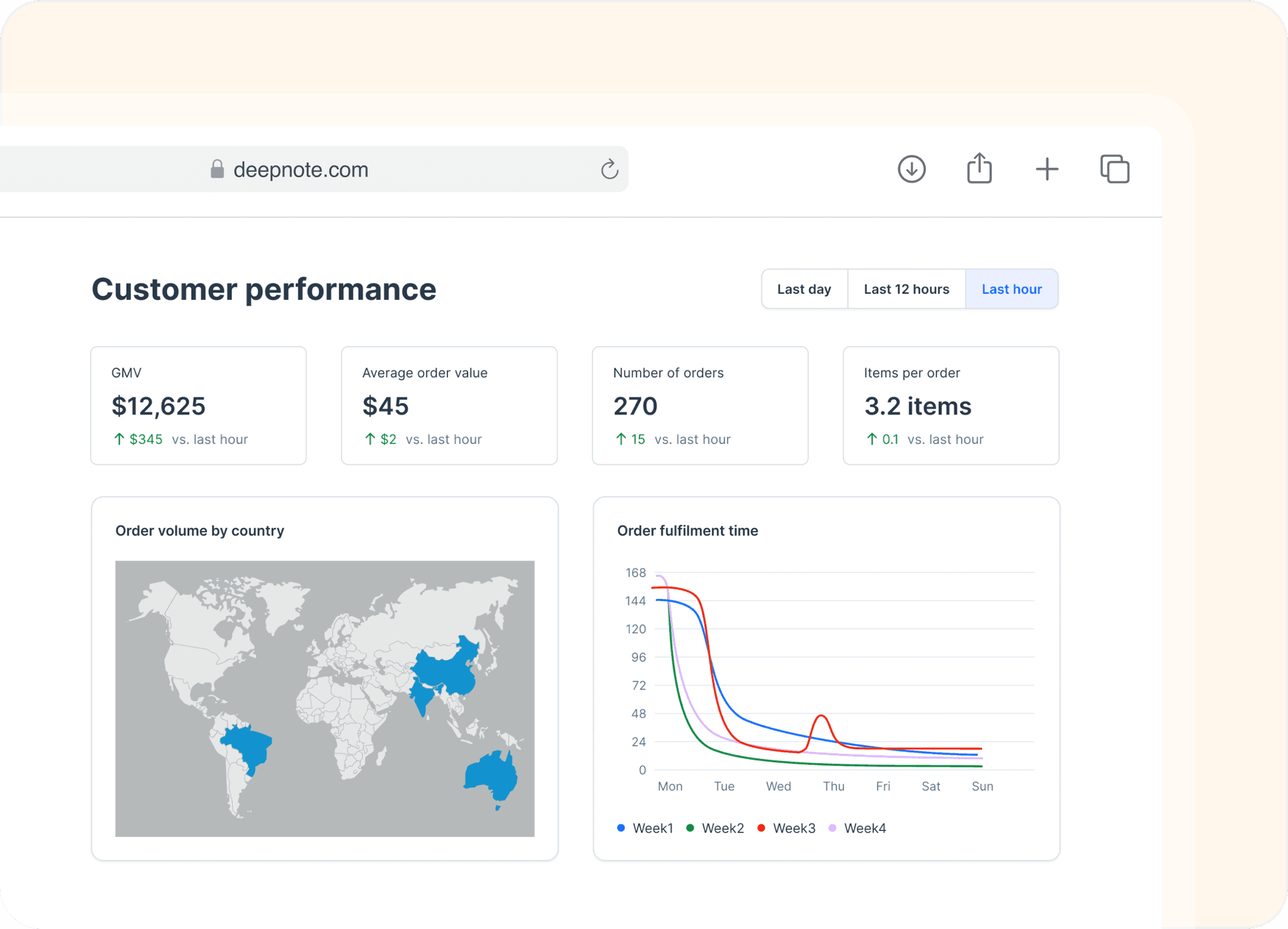The image size is (1288, 929).
Task: Select the blue Week1 legend dot
Action: click(x=621, y=828)
